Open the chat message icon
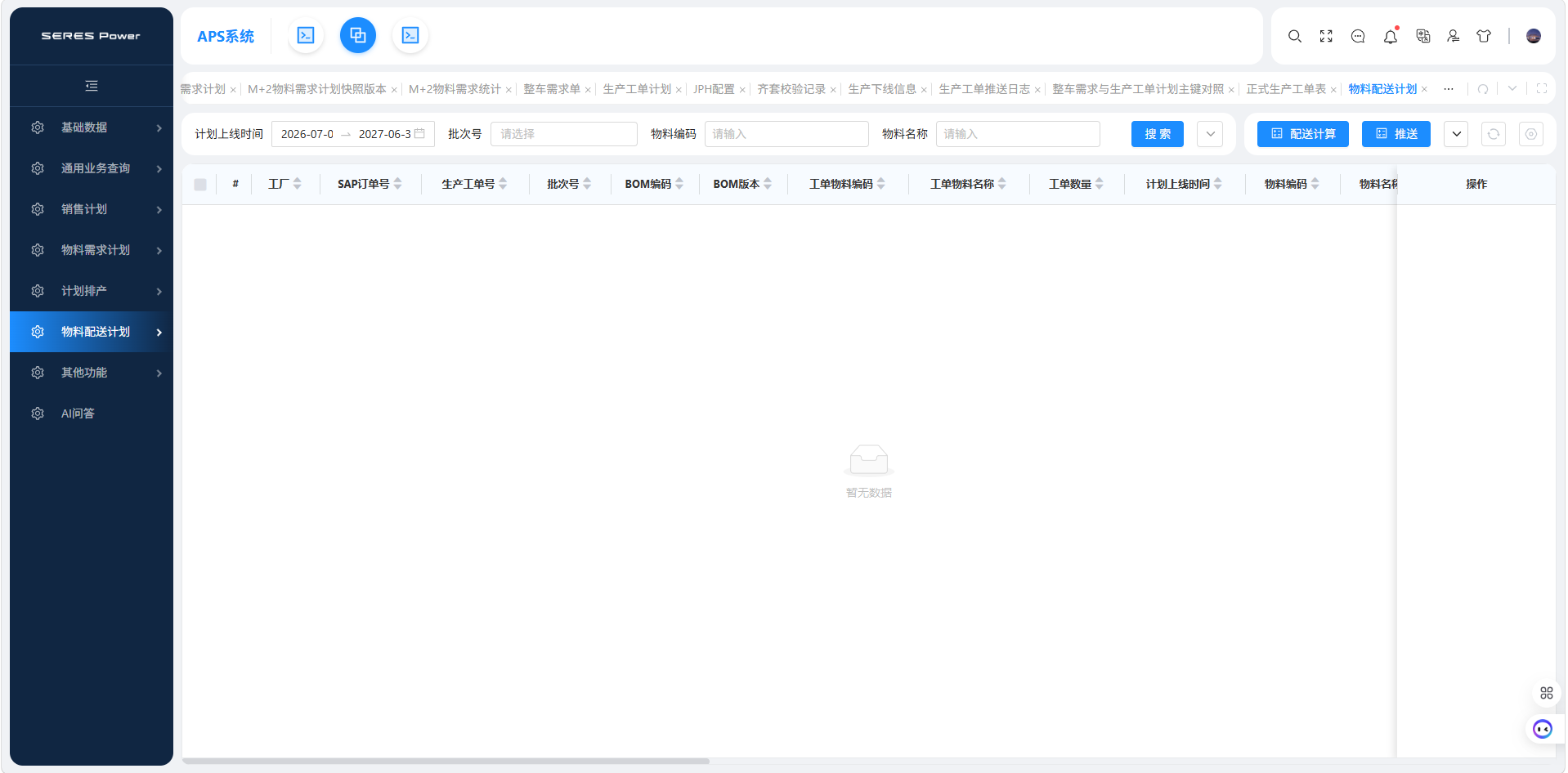The image size is (1568, 773). 1358,36
